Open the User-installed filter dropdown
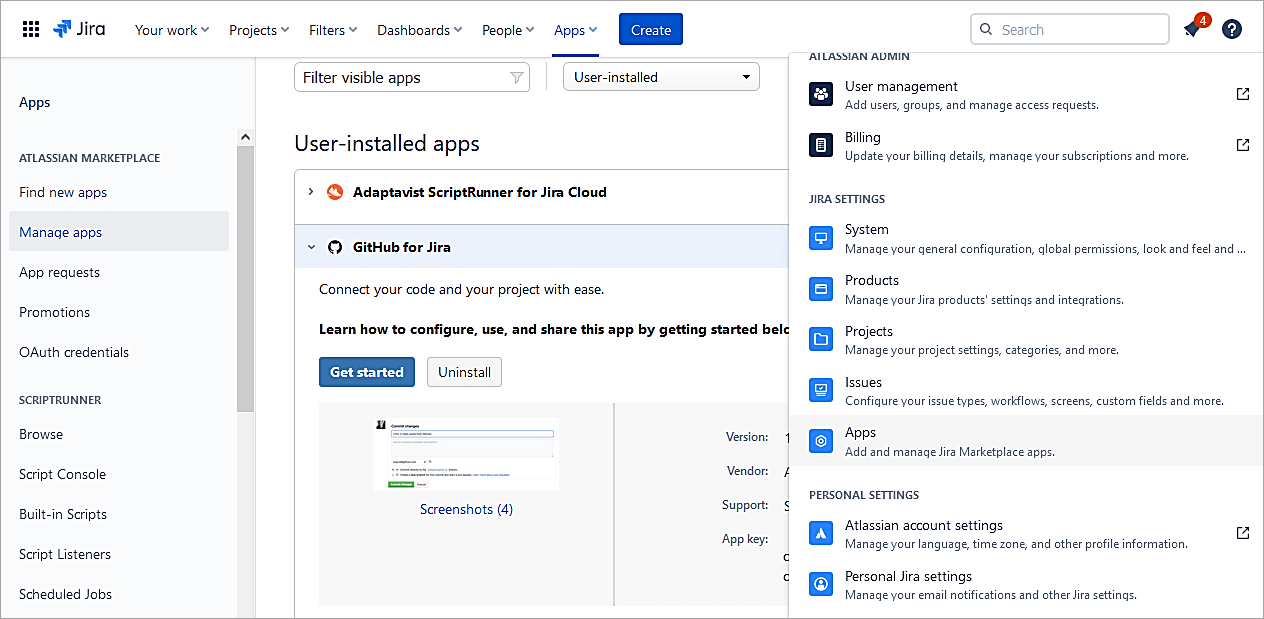The image size is (1264, 619). [x=661, y=77]
